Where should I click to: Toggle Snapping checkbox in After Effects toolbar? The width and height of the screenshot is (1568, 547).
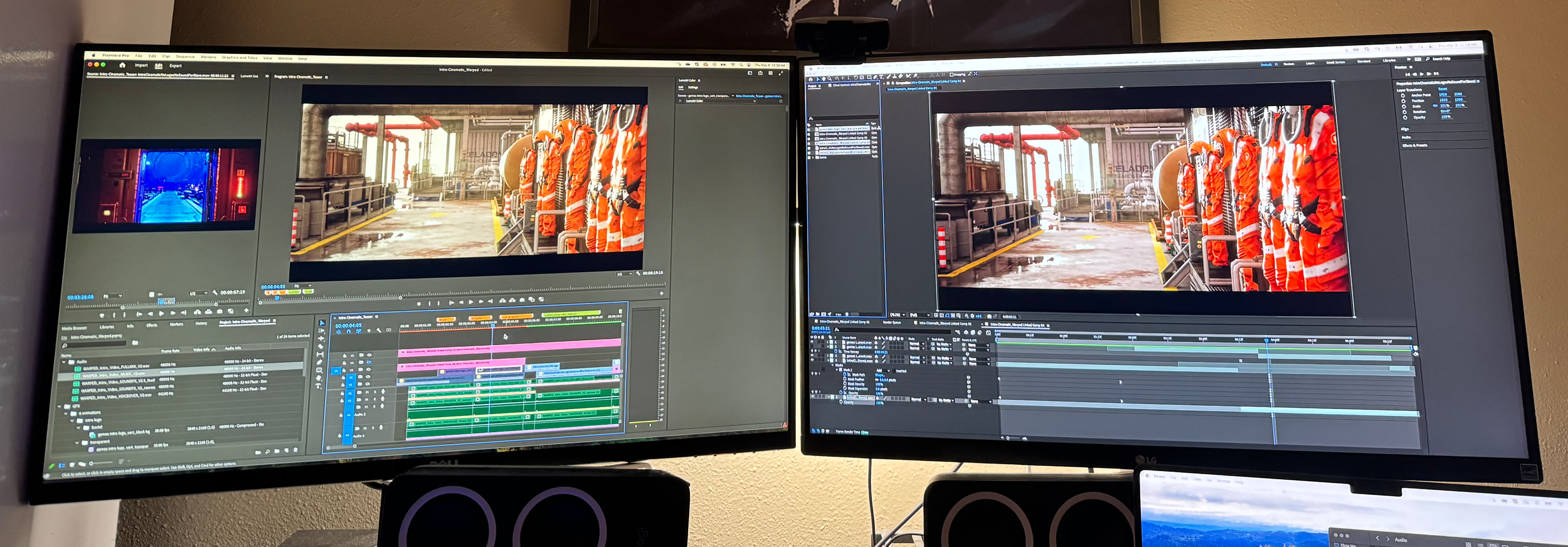point(951,75)
